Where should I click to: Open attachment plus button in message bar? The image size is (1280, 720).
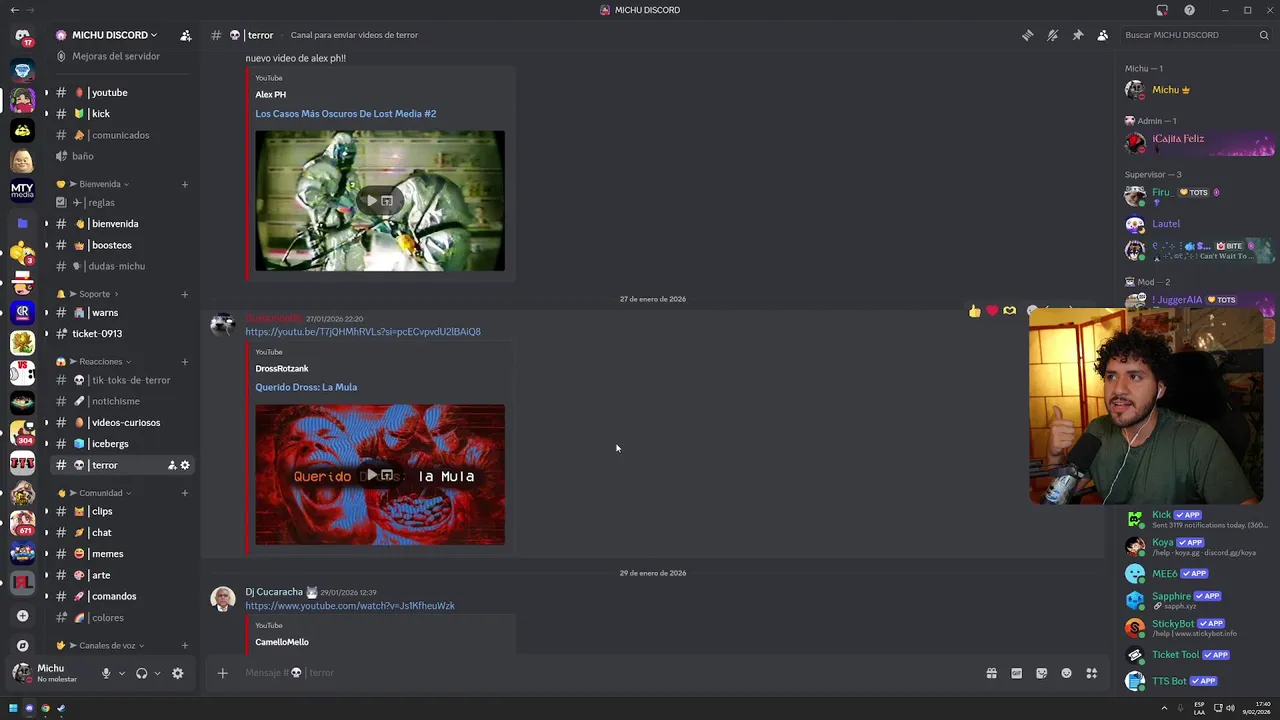[x=222, y=673]
